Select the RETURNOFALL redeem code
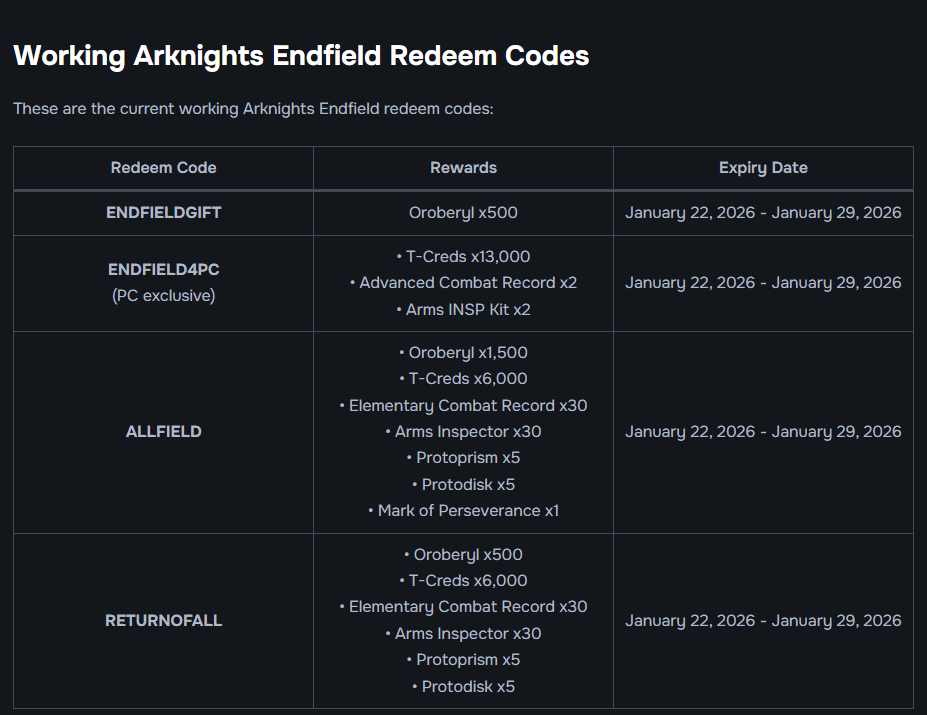This screenshot has height=715, width=927. (163, 621)
